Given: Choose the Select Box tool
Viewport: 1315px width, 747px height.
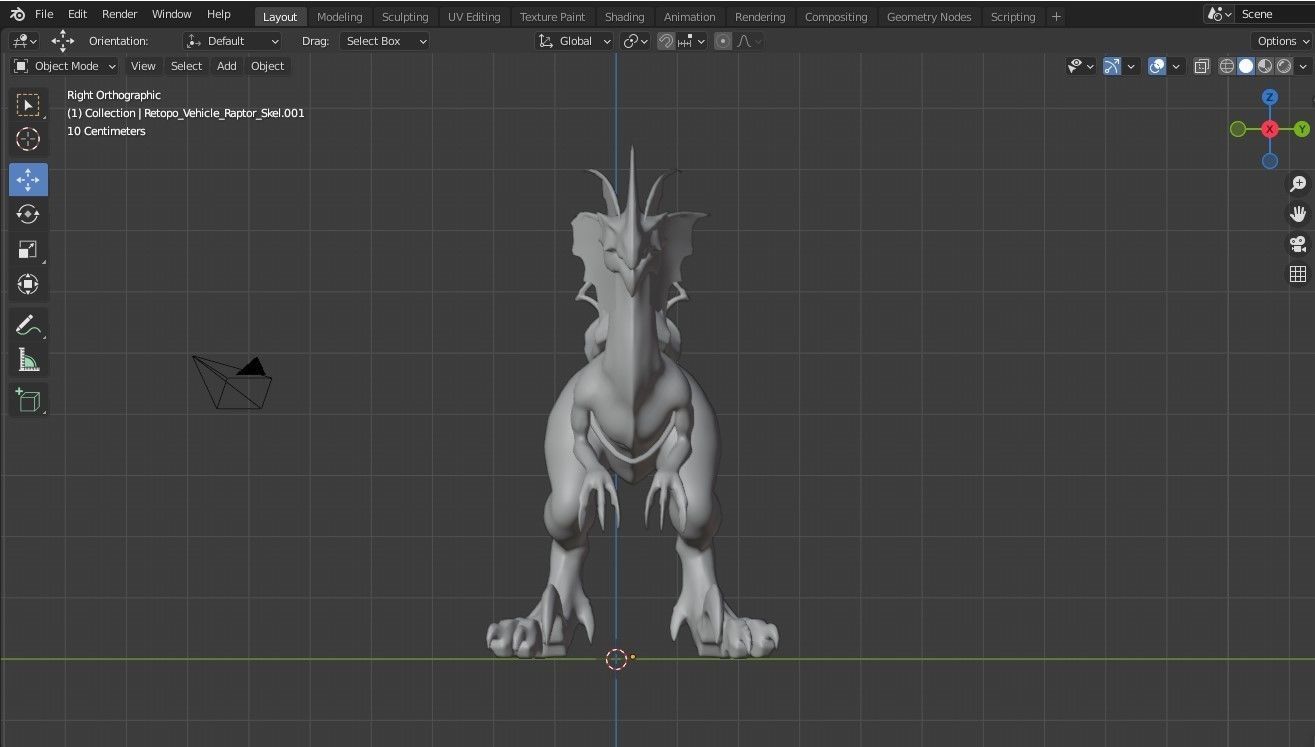Looking at the screenshot, I should click(x=28, y=104).
